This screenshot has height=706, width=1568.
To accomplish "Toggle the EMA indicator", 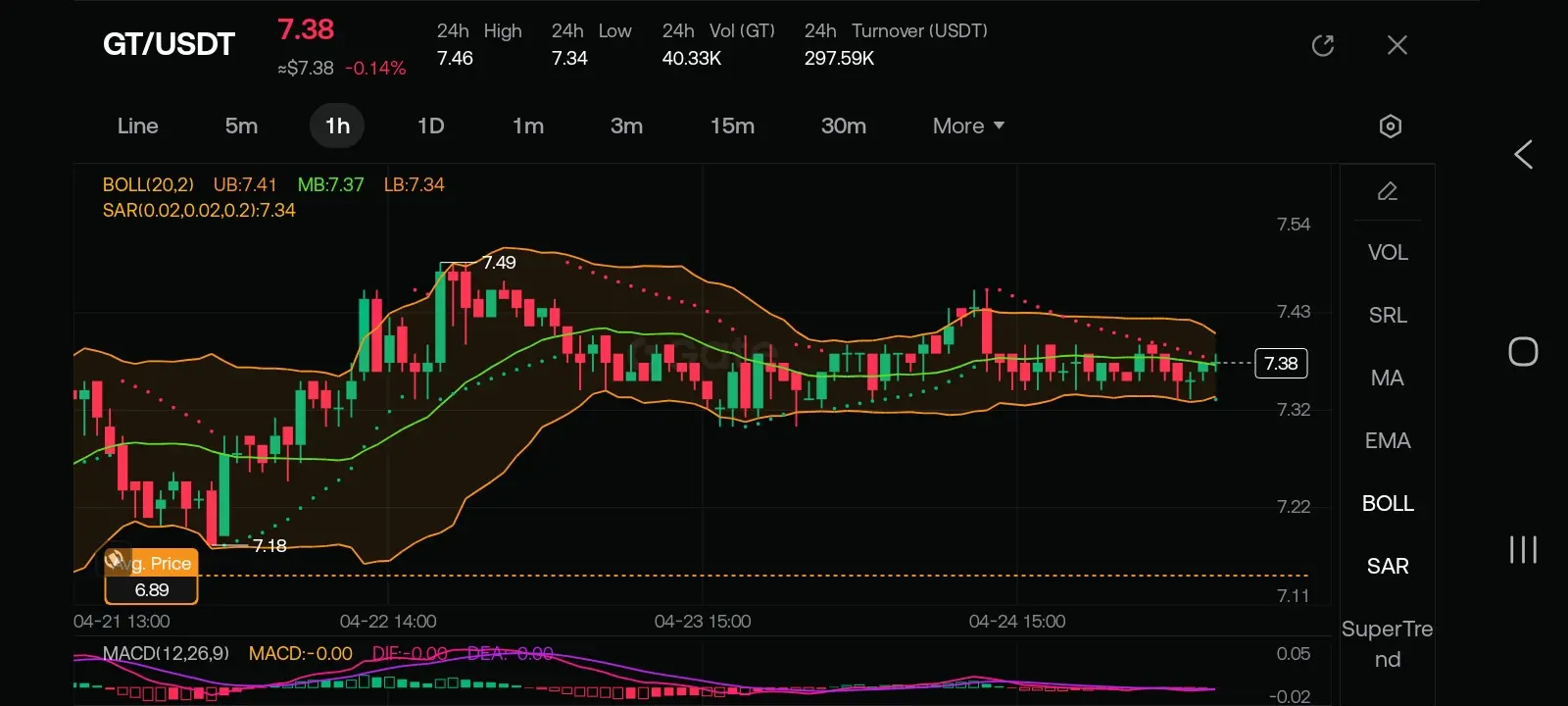I will tap(1388, 440).
